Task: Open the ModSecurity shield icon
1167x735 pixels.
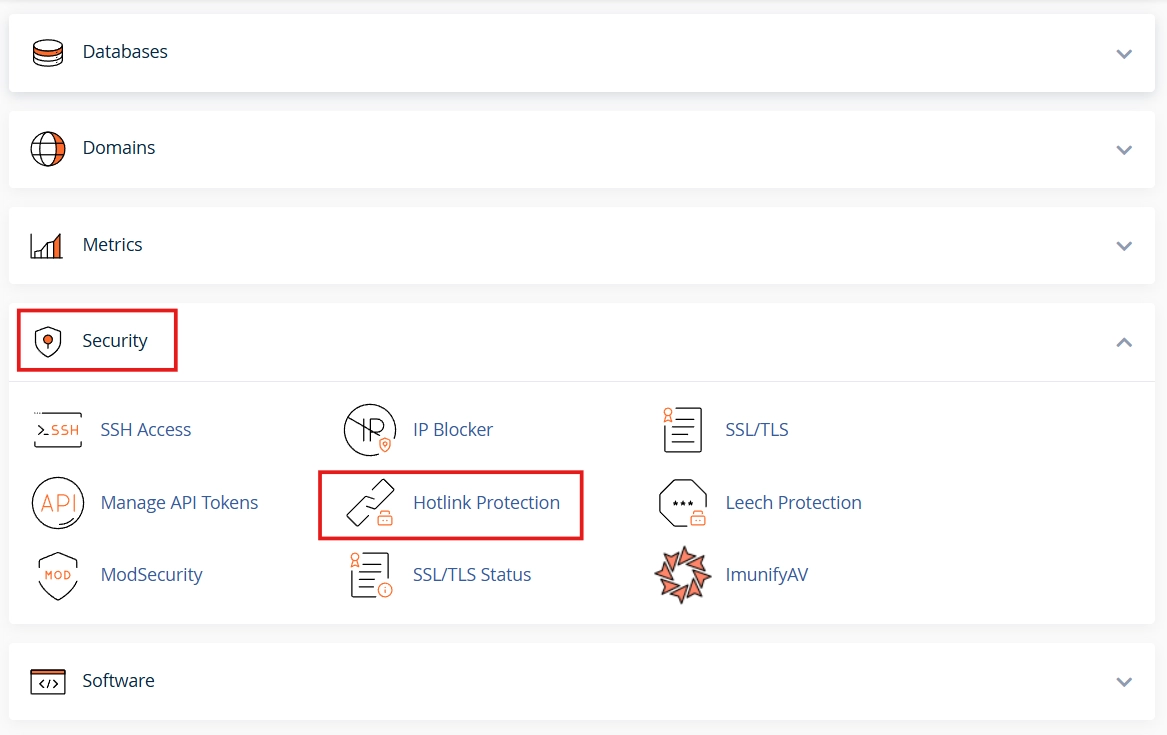Action: pos(58,575)
